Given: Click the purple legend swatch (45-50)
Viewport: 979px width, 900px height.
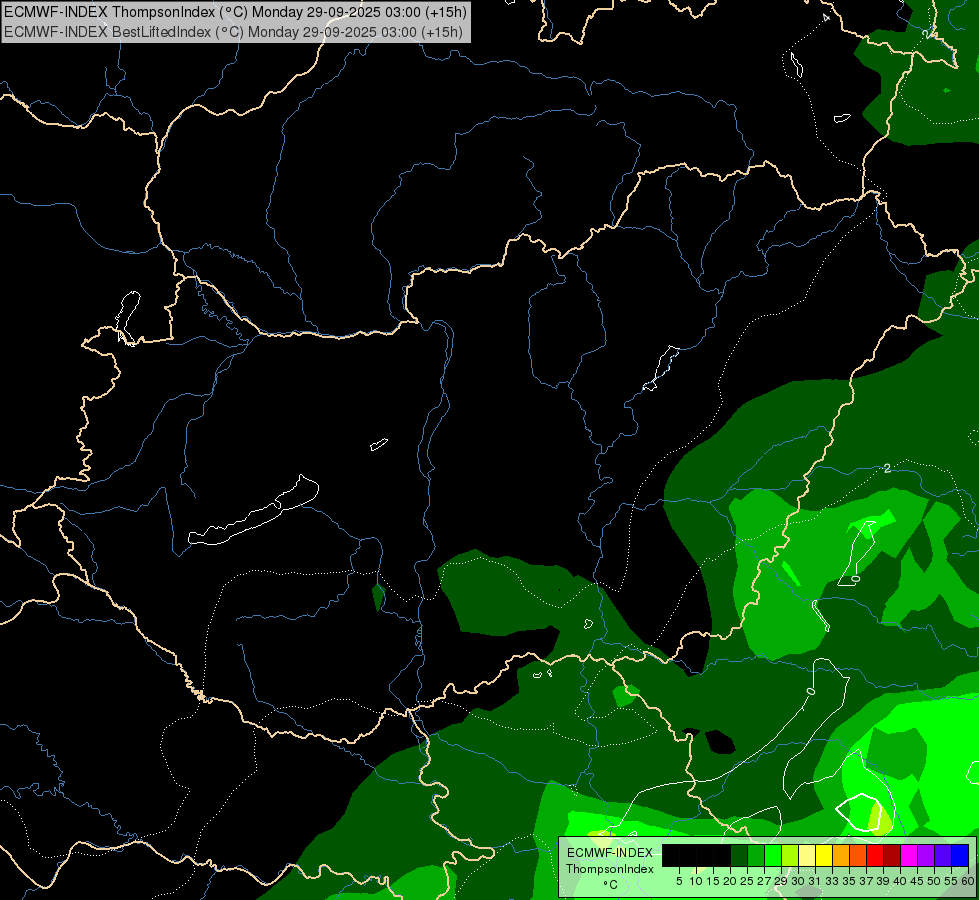Looking at the screenshot, I should [x=926, y=855].
